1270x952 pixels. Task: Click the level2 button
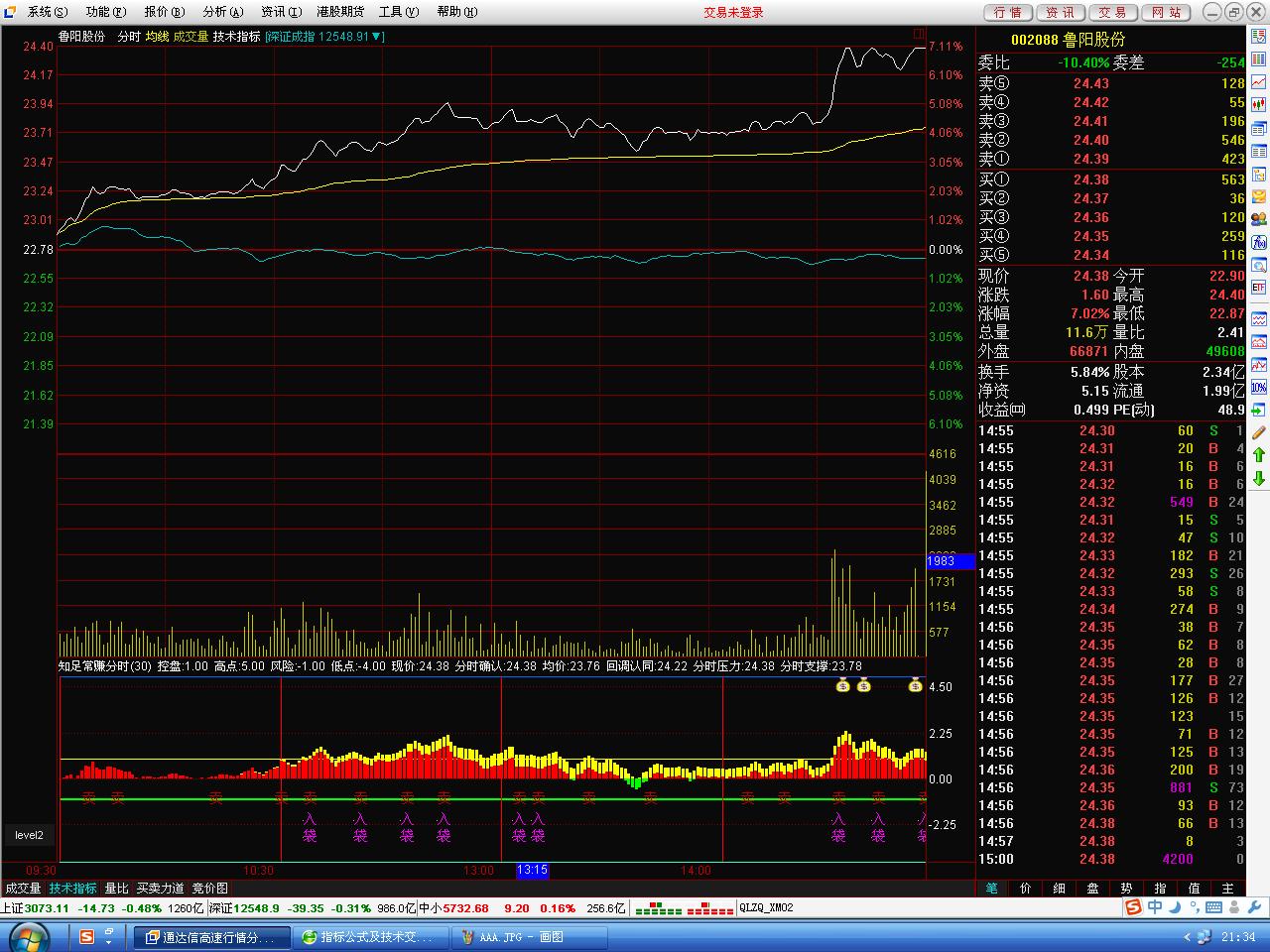tap(29, 835)
